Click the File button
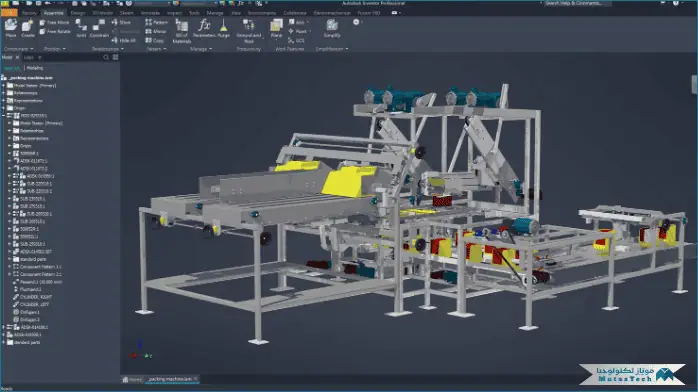This screenshot has width=698, height=392. tap(9, 13)
